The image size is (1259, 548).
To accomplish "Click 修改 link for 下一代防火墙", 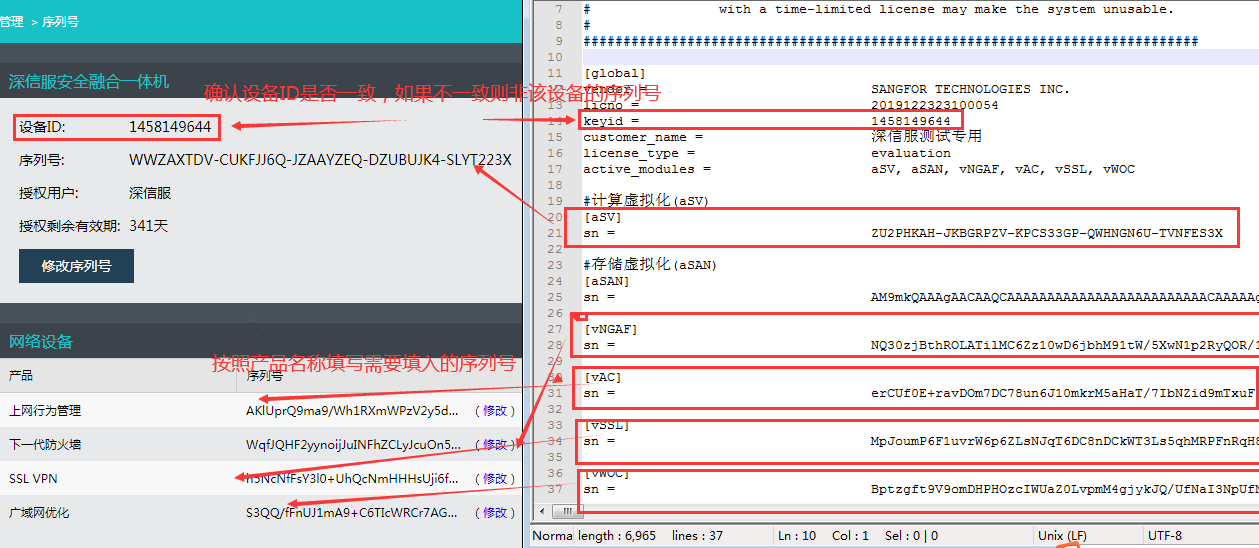I will click(x=495, y=445).
